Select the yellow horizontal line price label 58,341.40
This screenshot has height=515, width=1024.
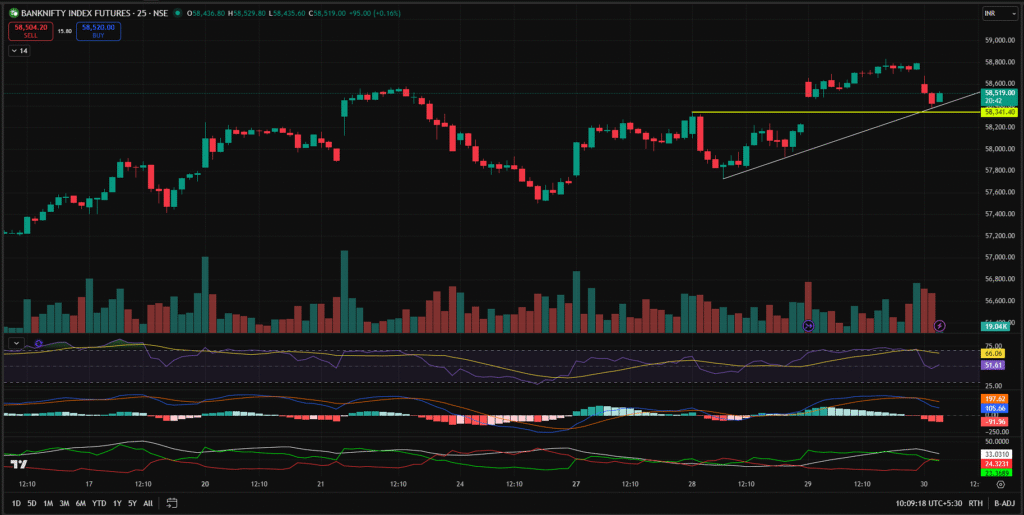coord(999,112)
